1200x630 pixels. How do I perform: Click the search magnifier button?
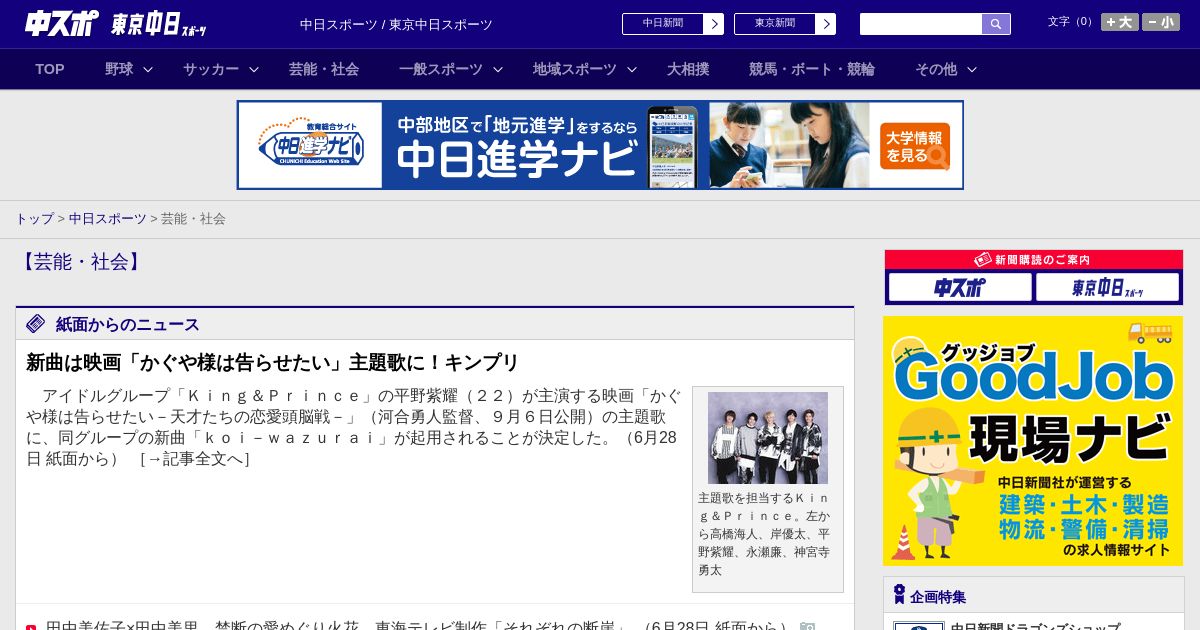(x=996, y=24)
